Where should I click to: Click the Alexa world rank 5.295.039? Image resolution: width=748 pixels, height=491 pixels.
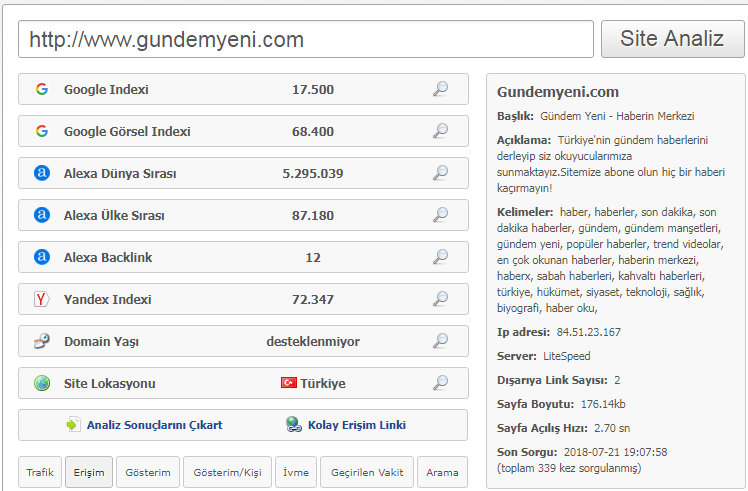(313, 173)
